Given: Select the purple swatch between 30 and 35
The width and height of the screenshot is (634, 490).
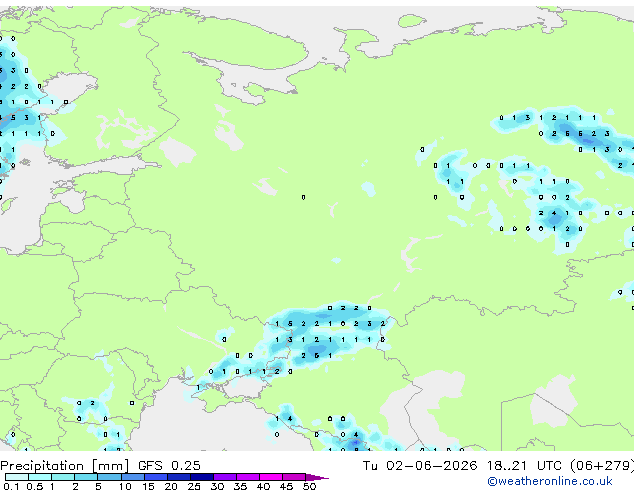Looking at the screenshot, I should tap(225, 477).
